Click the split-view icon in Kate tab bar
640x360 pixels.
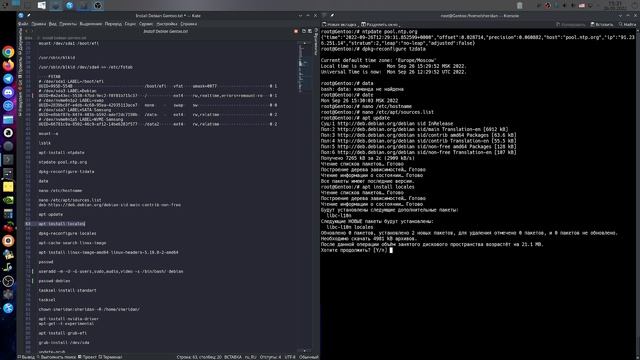(310, 31)
